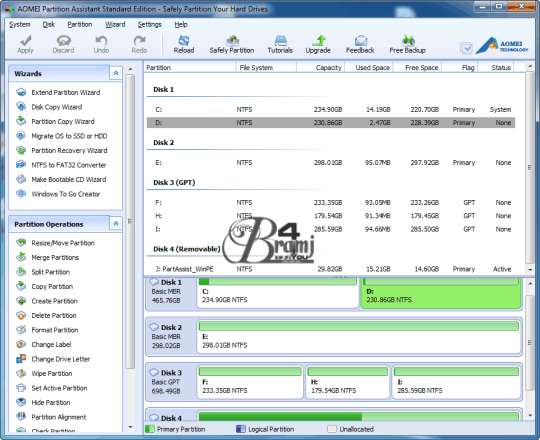This screenshot has width=540, height=440.
Task: Click the checkmark icon beside AOMEI logo
Action: pos(466,48)
